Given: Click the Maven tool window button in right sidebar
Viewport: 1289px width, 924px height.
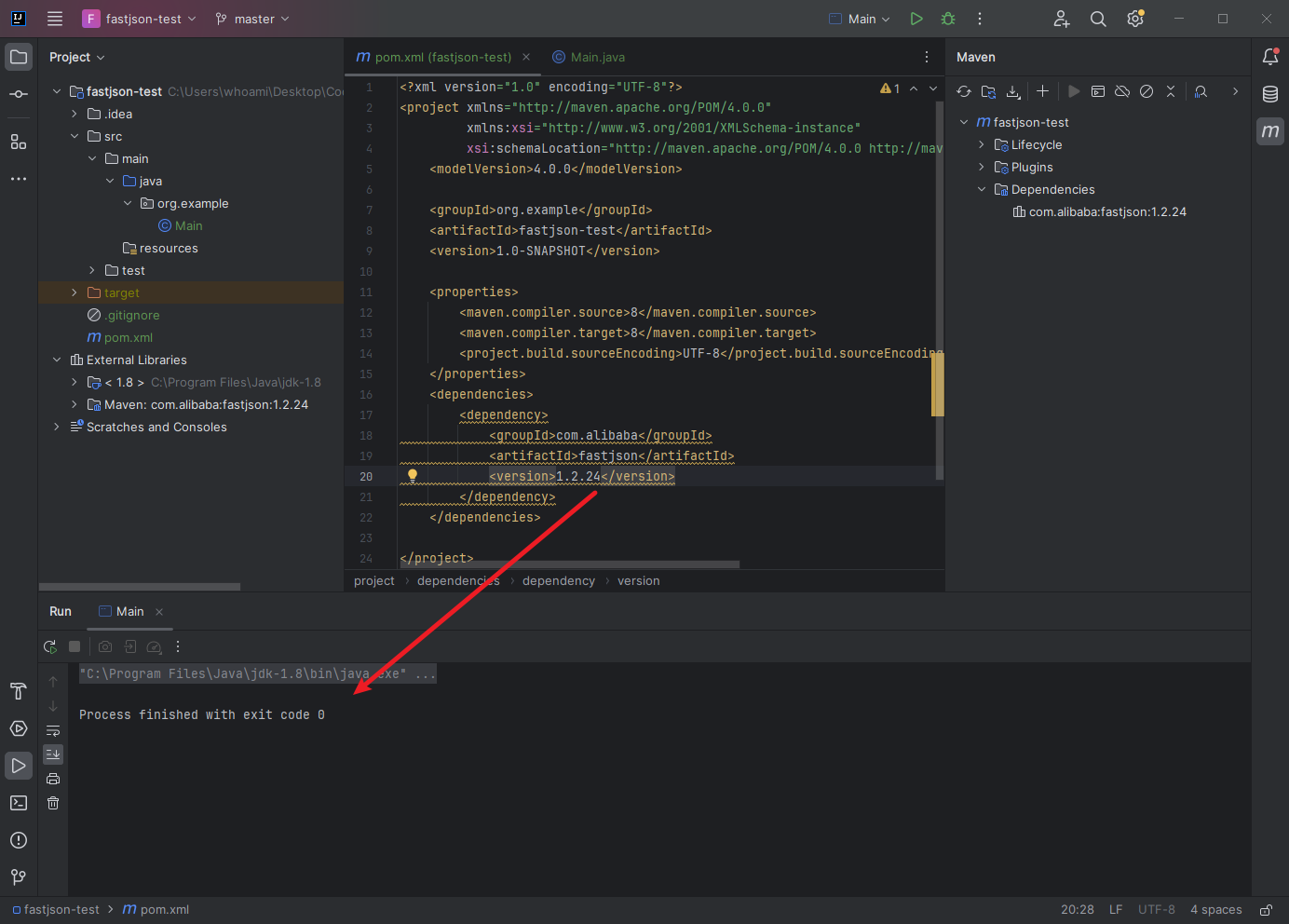Looking at the screenshot, I should click(1270, 131).
